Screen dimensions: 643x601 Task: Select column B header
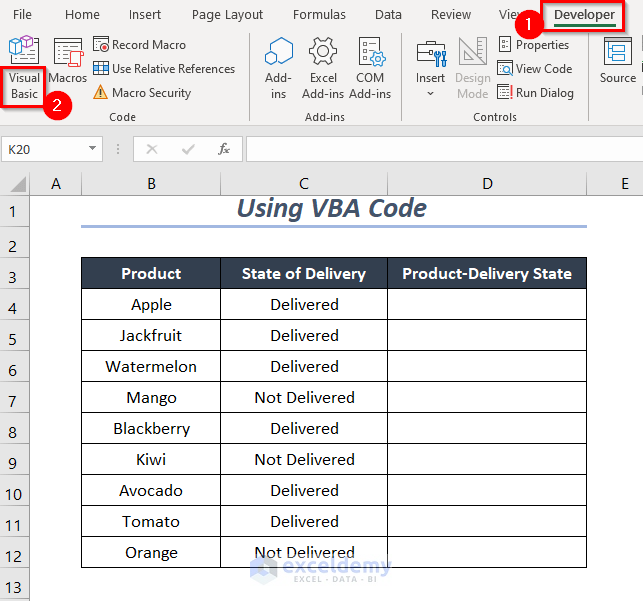pyautogui.click(x=151, y=184)
